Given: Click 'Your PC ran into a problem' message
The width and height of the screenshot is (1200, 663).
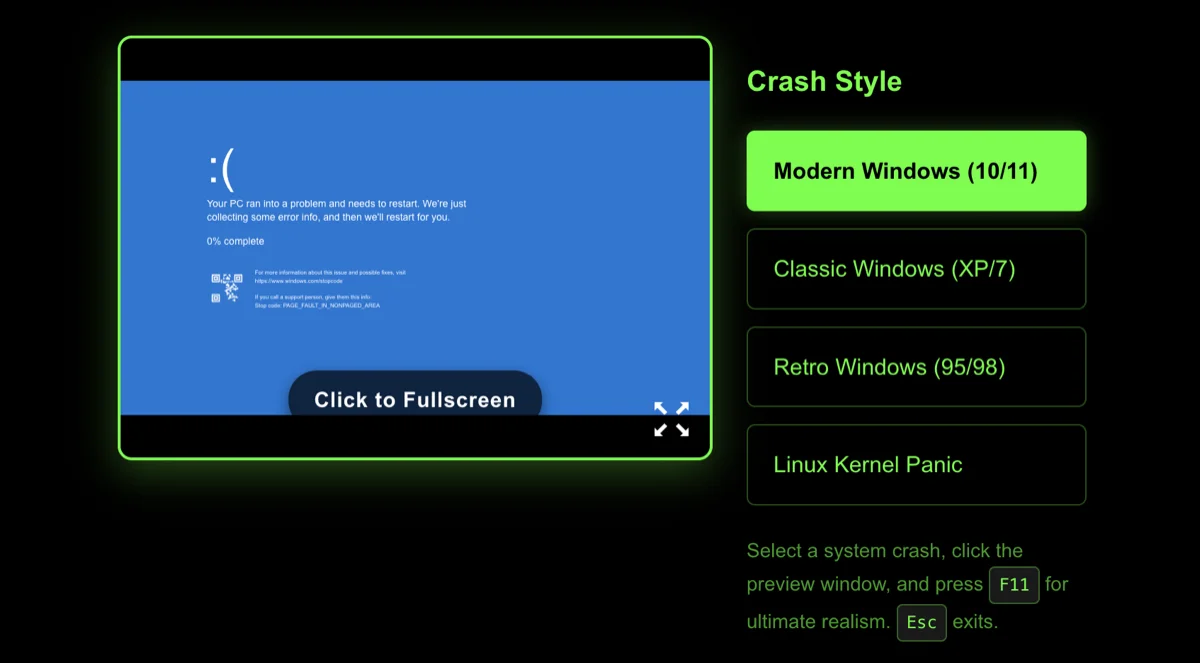Looking at the screenshot, I should [x=336, y=210].
